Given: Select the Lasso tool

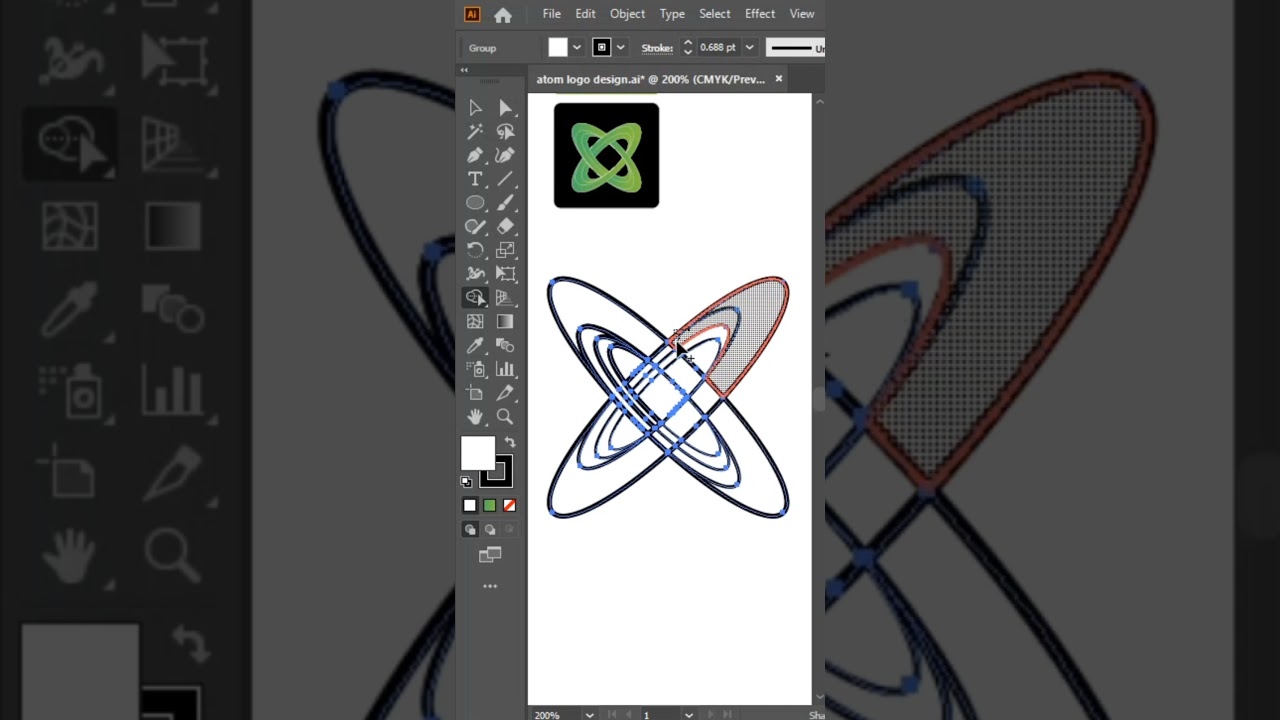Looking at the screenshot, I should (x=505, y=131).
